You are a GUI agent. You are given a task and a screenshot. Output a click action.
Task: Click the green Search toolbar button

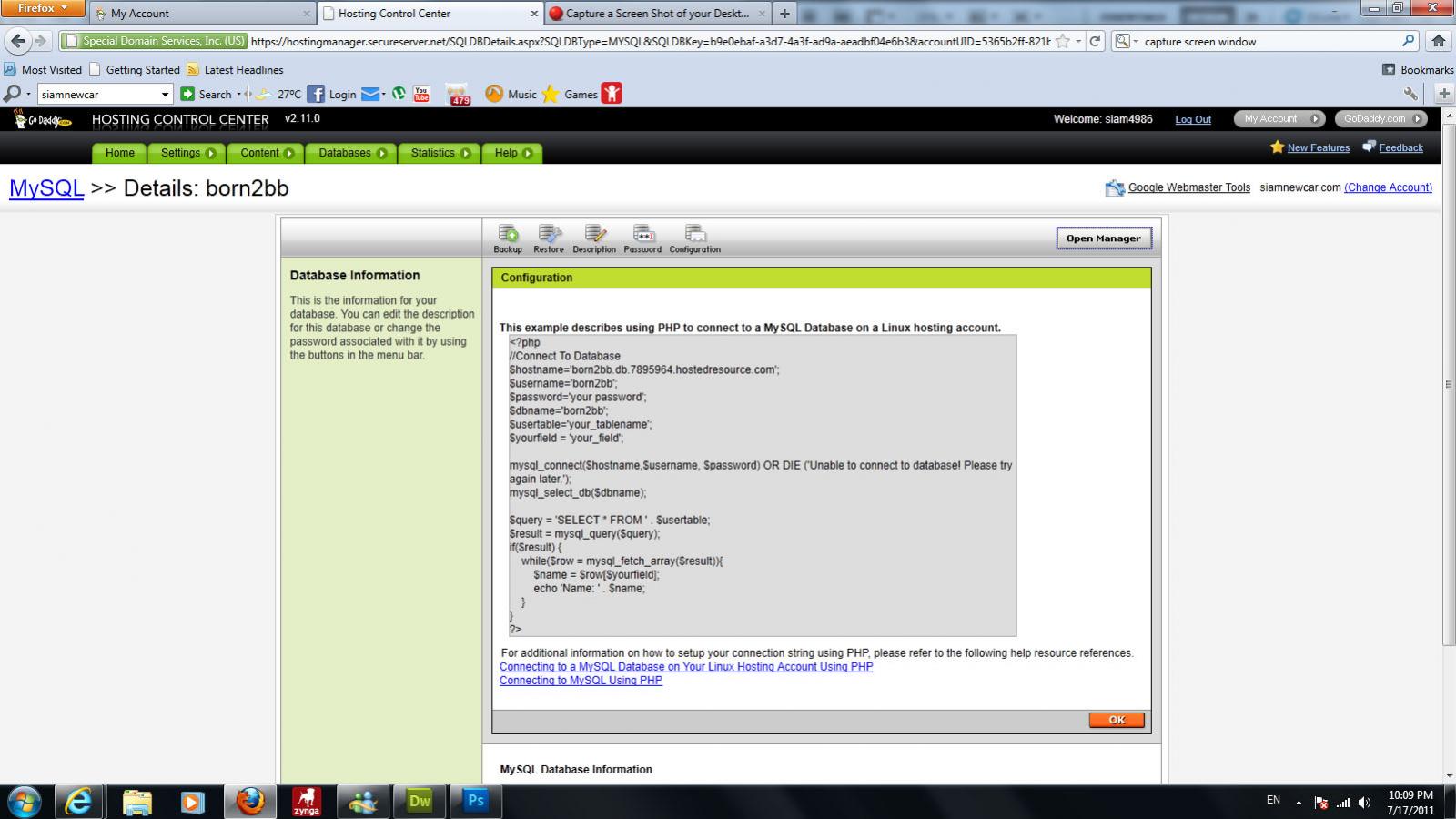(x=207, y=94)
